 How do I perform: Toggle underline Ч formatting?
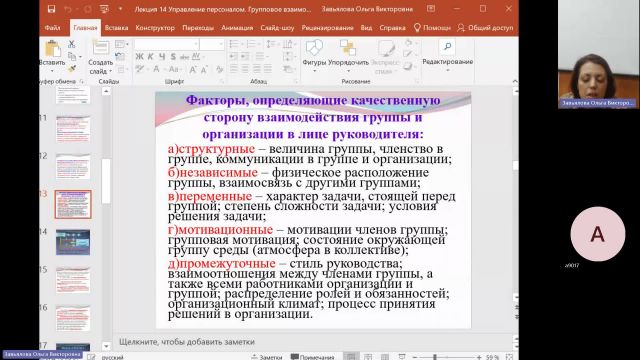coord(162,57)
